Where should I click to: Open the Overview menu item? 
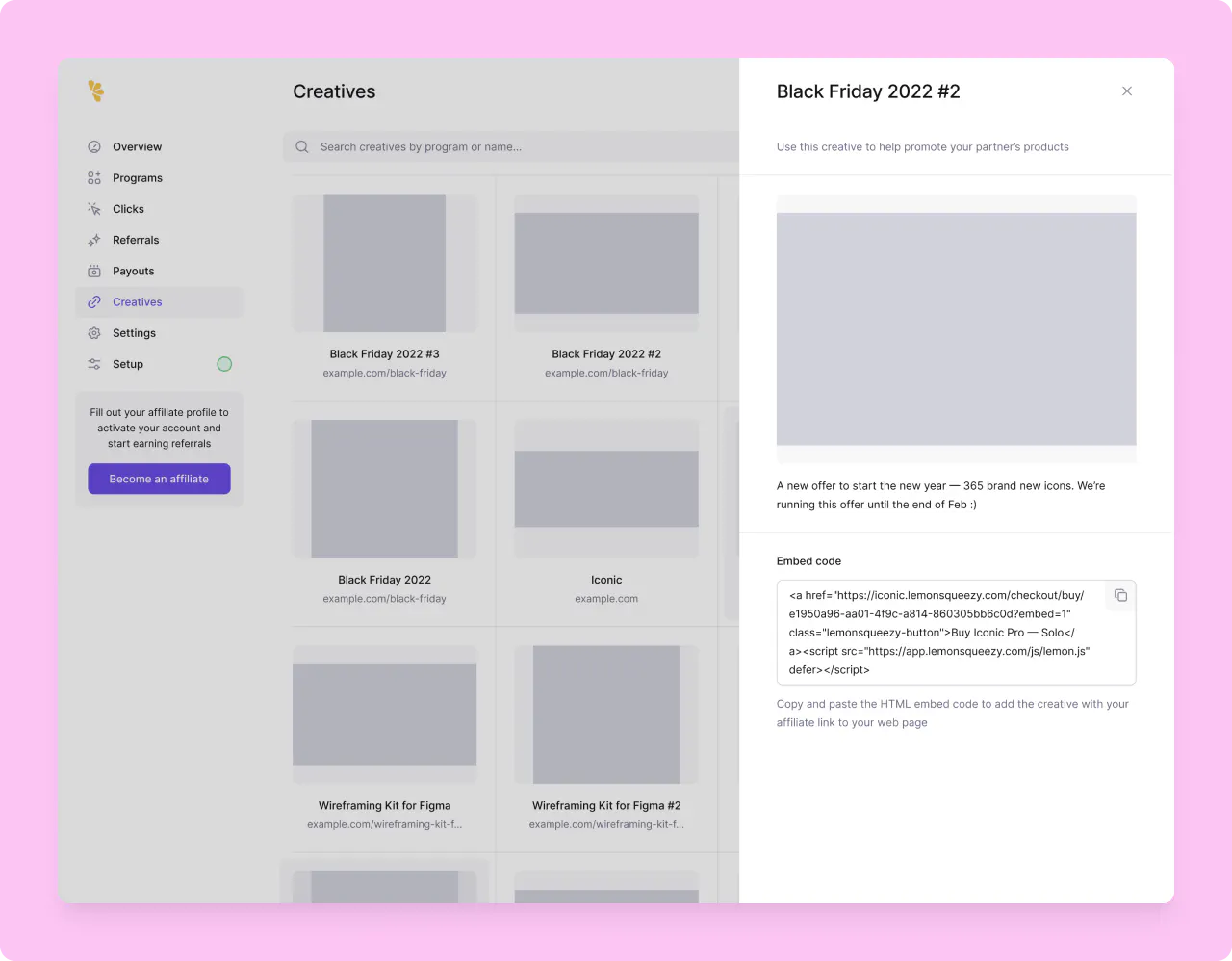pyautogui.click(x=160, y=147)
